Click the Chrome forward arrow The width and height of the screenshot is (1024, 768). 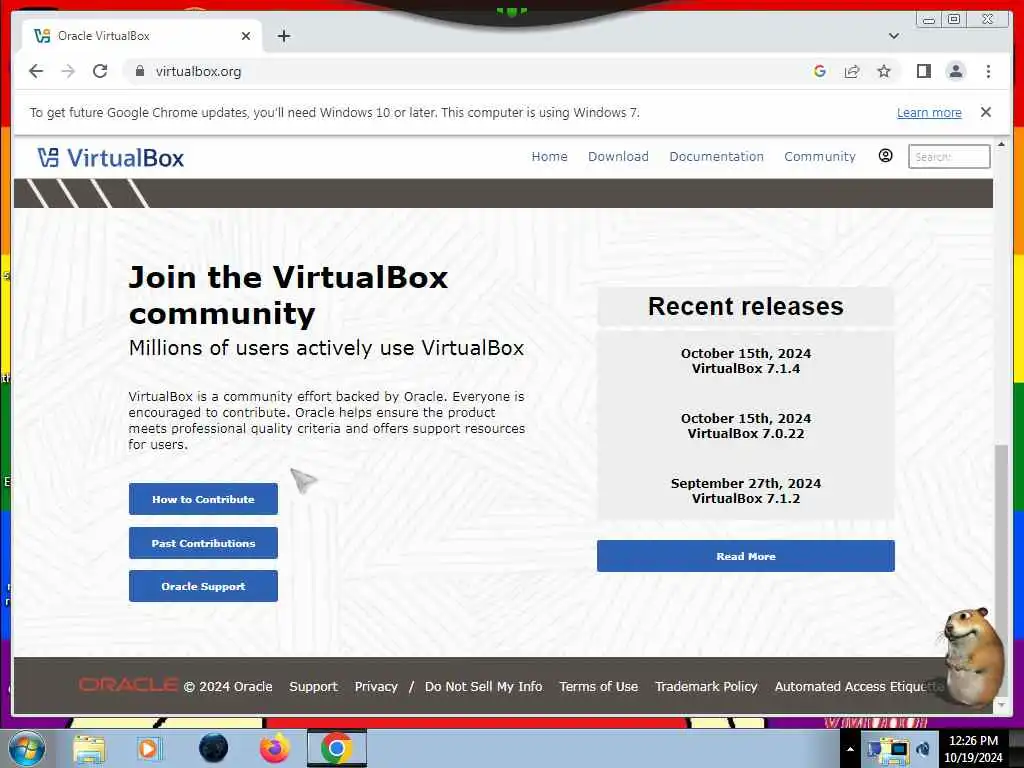(68, 71)
